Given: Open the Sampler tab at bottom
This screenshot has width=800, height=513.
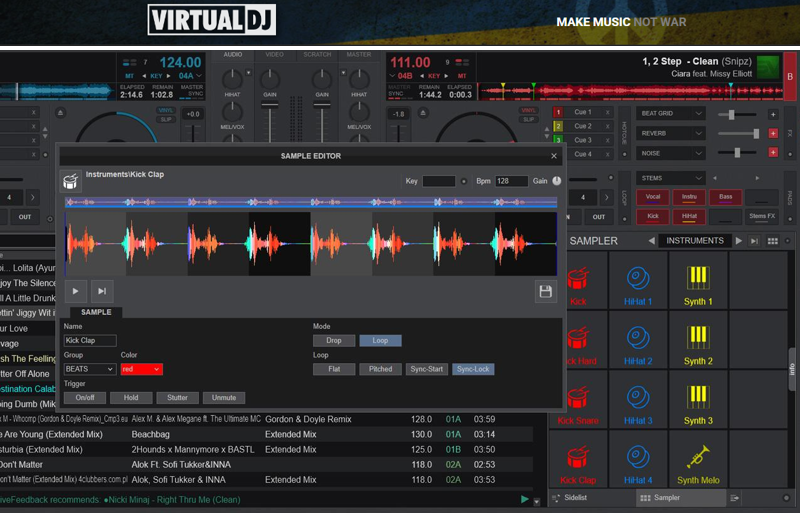Looking at the screenshot, I should coord(681,498).
